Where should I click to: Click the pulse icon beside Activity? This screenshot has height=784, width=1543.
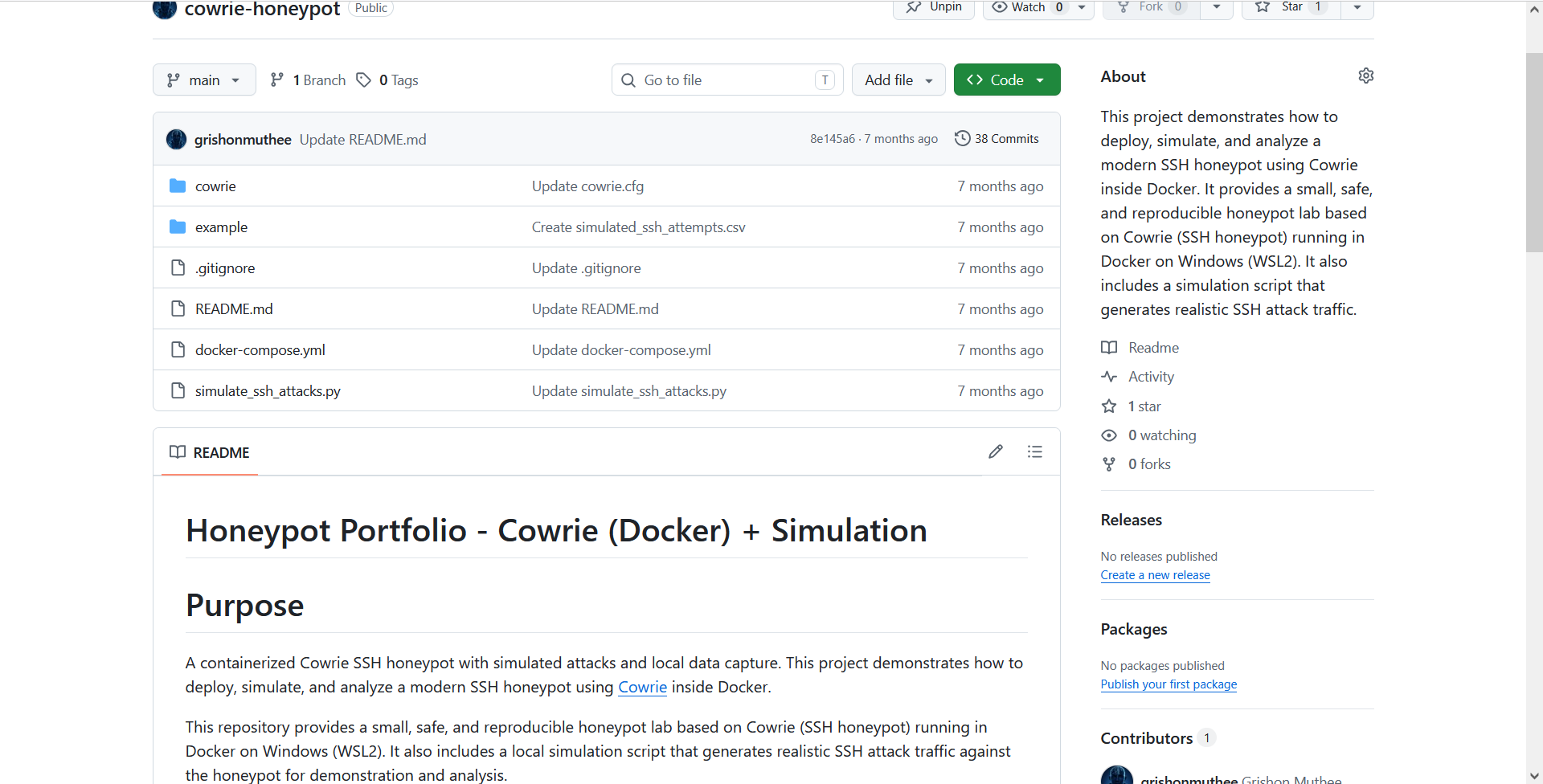click(1109, 376)
